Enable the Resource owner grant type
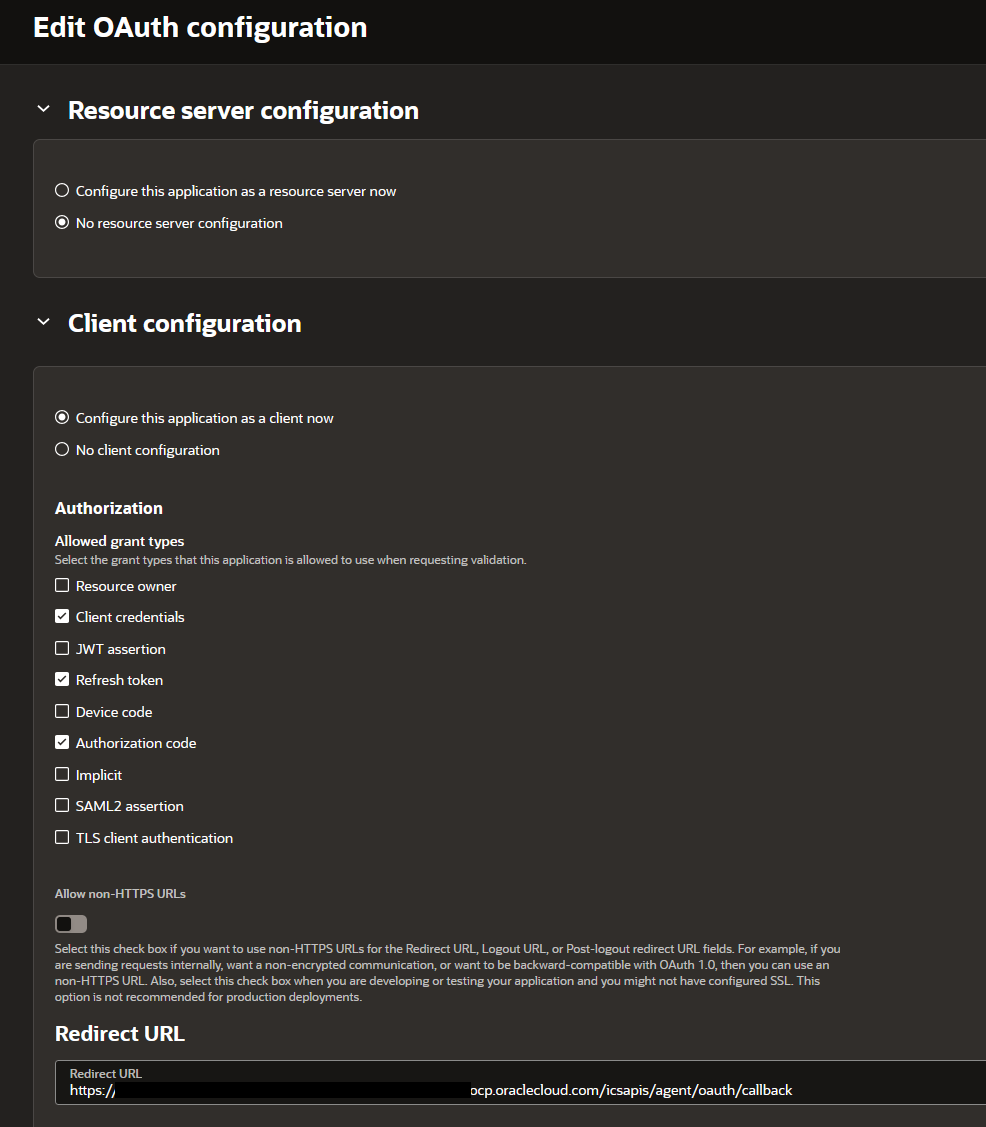 pos(62,586)
